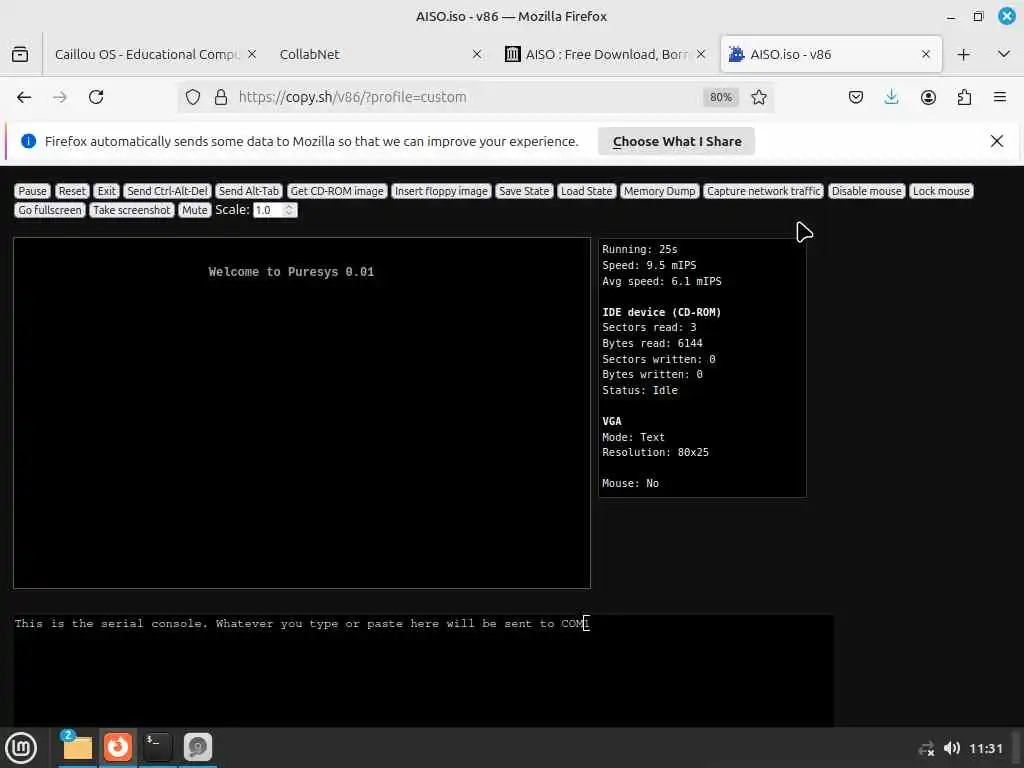Mute the emulator sound

[x=195, y=210]
